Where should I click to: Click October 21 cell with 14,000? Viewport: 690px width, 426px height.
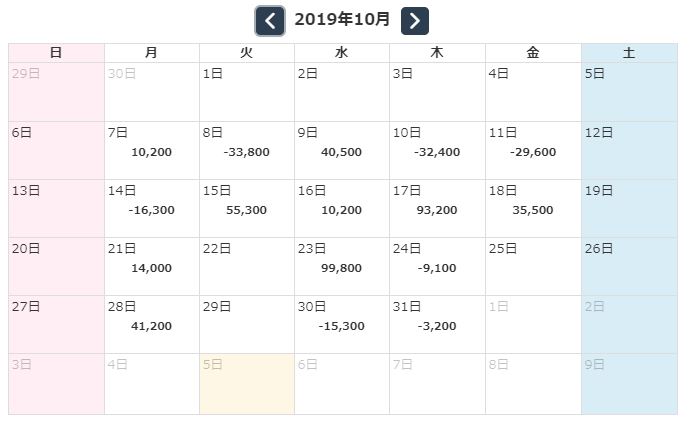click(152, 267)
